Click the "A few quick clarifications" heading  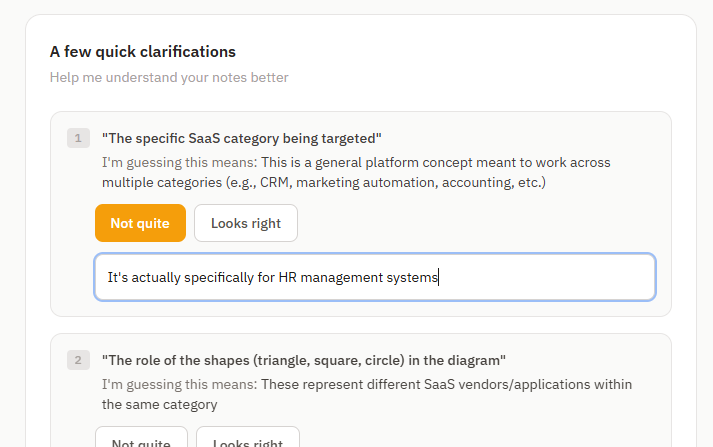tap(143, 51)
